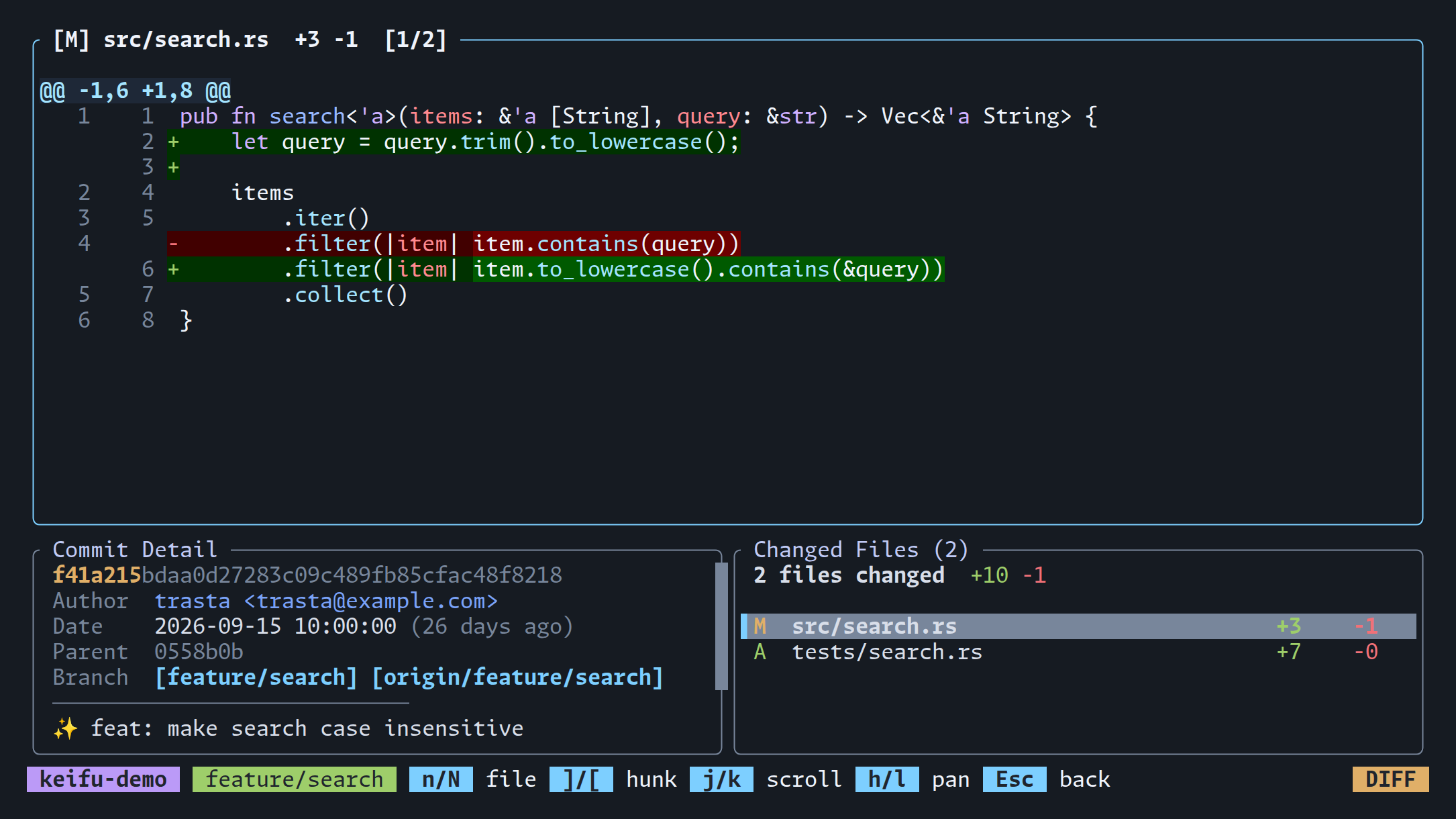Click the 'pub fn search' signature line
Image resolution: width=1456 pixels, height=819 pixels.
pyautogui.click(x=638, y=116)
